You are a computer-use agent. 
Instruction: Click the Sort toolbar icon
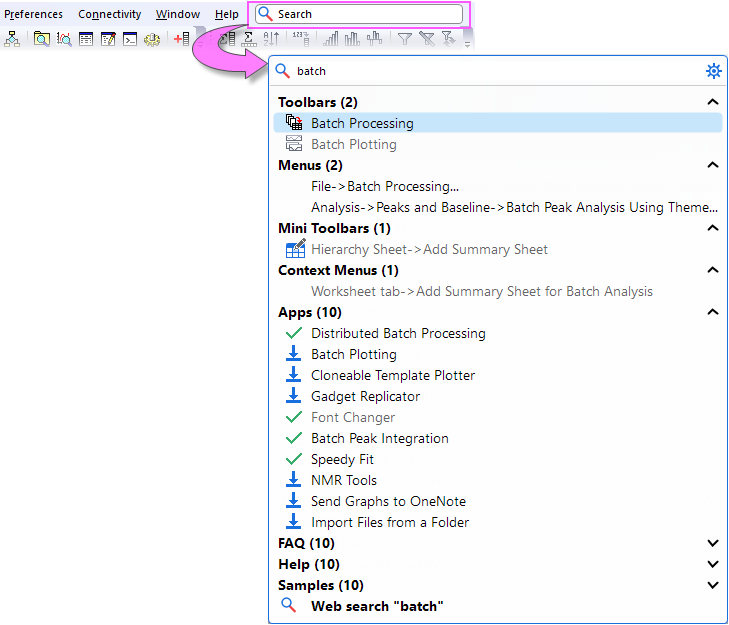tap(271, 40)
